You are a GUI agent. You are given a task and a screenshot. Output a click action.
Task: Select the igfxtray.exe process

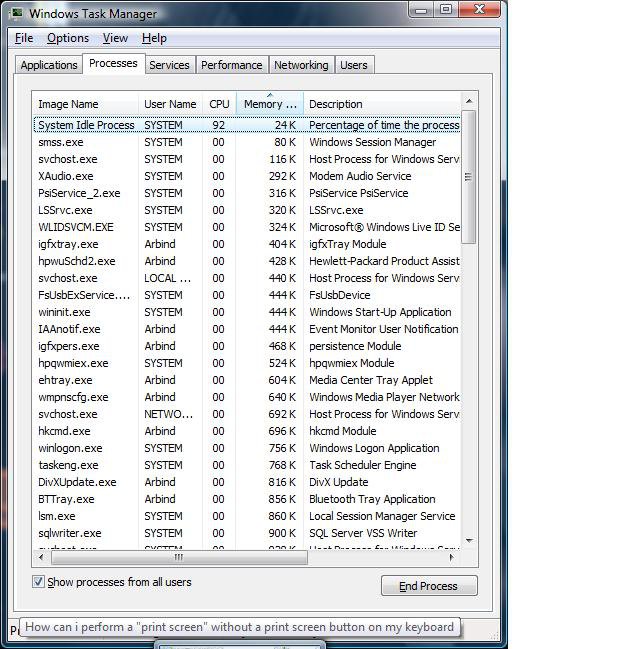(247, 244)
